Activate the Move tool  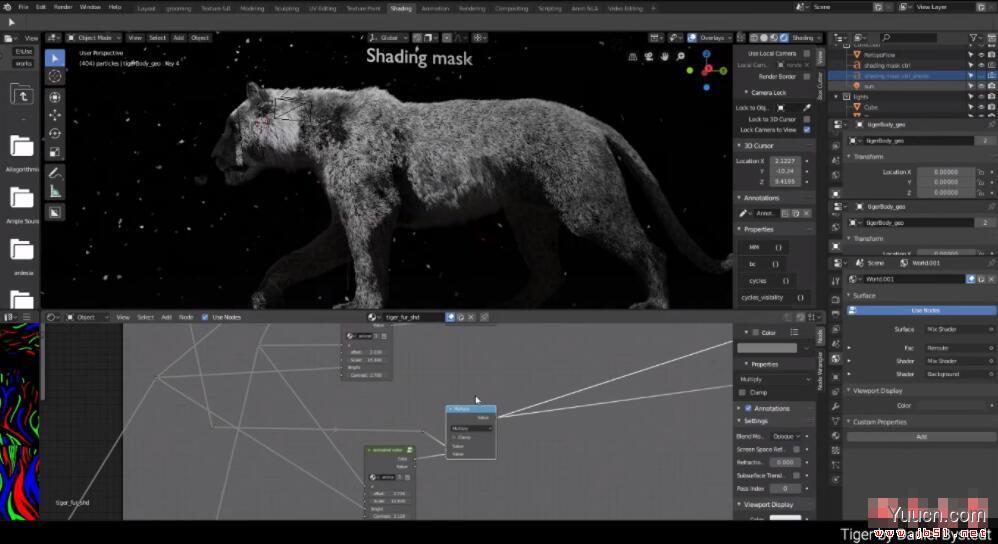(55, 115)
